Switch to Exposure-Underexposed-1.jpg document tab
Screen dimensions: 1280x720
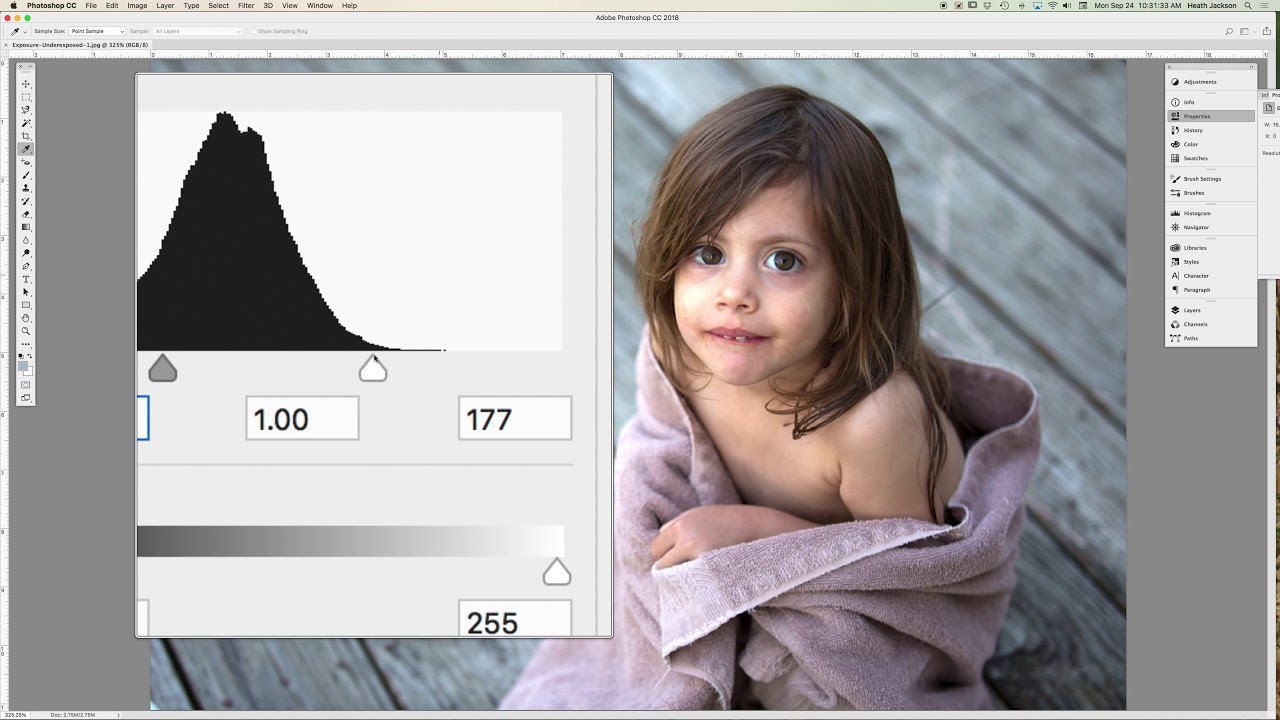(x=80, y=45)
